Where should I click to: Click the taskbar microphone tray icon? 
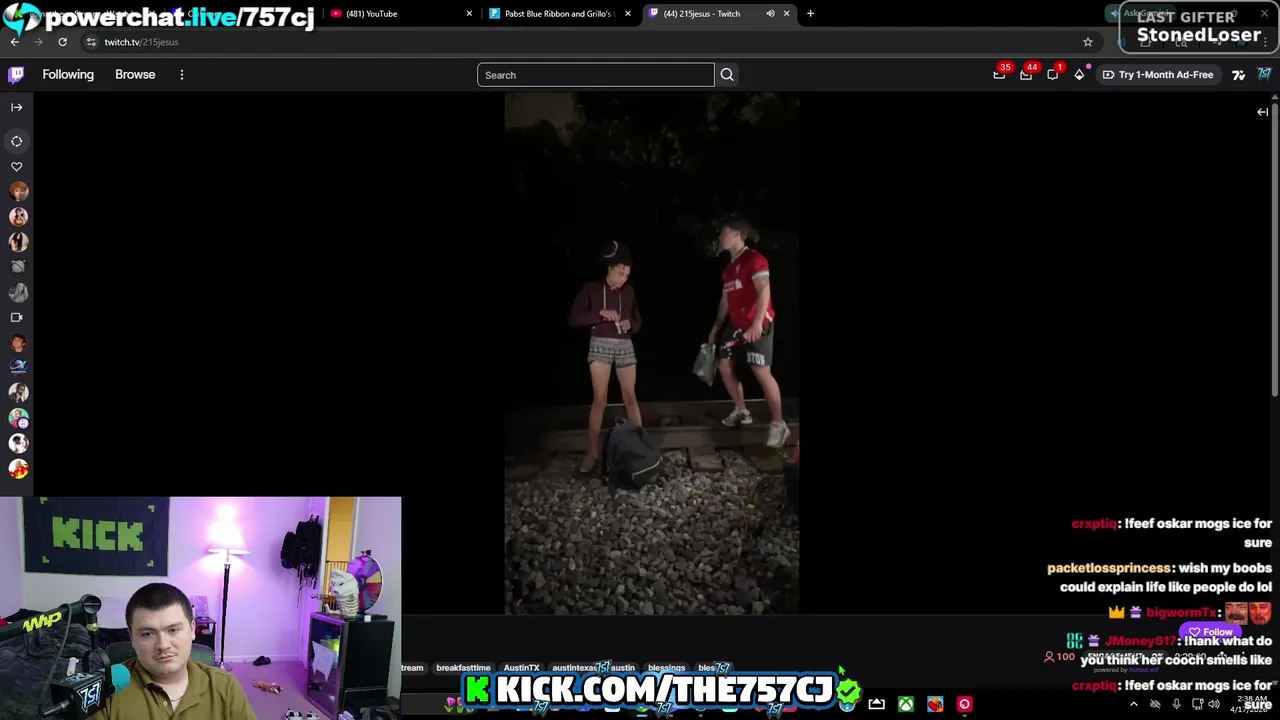[x=1176, y=704]
